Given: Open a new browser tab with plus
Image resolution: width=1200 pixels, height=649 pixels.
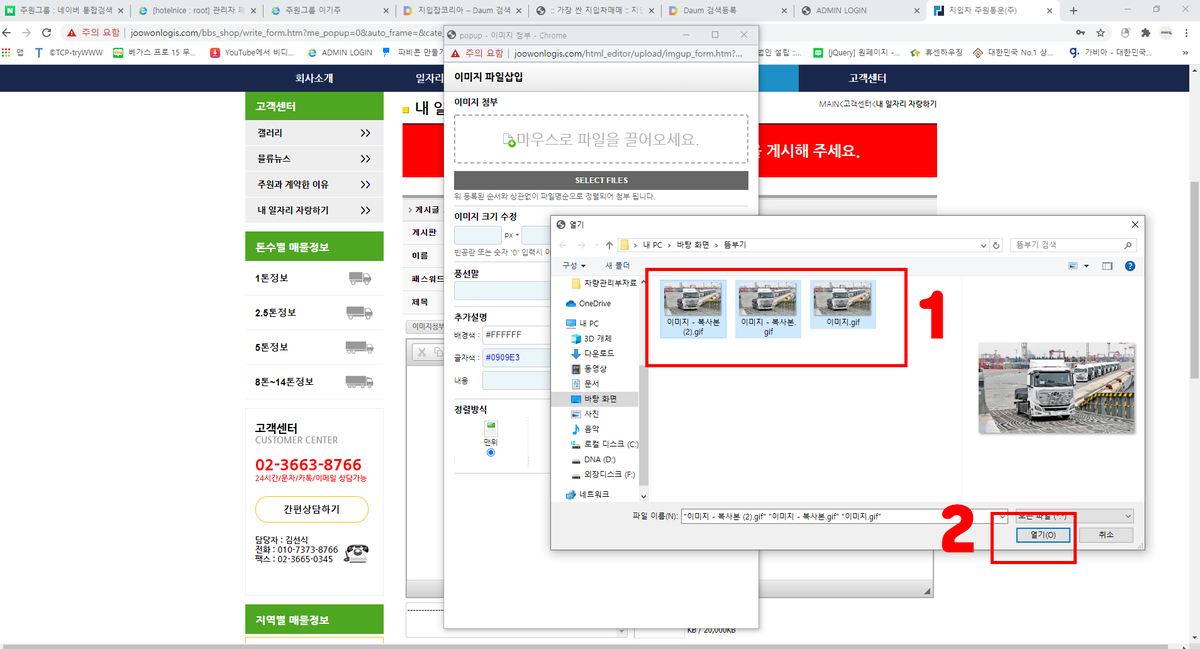Looking at the screenshot, I should coord(1073,11).
